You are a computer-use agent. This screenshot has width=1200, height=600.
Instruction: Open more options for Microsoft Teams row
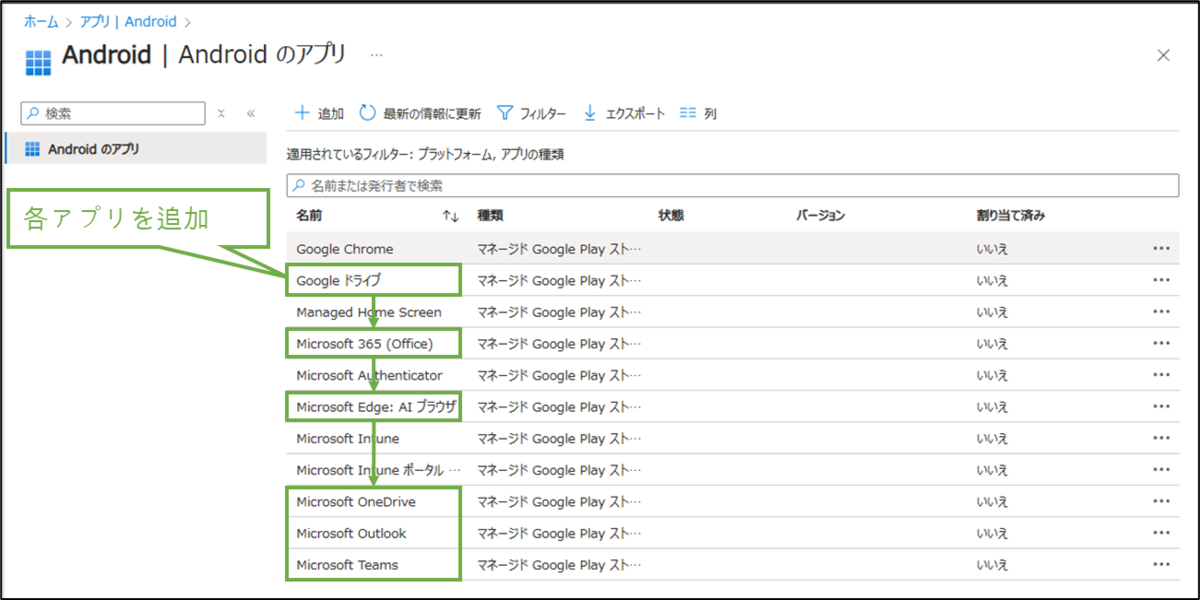tap(1161, 565)
